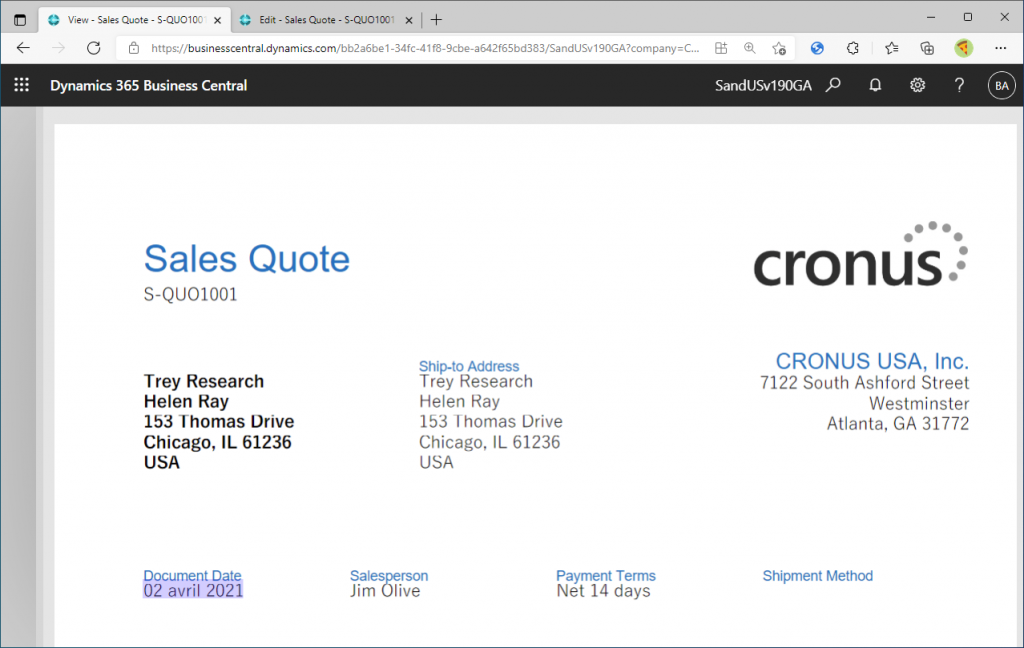Close the Edit - Sales Quote tab
Image resolution: width=1024 pixels, height=648 pixels.
408,20
